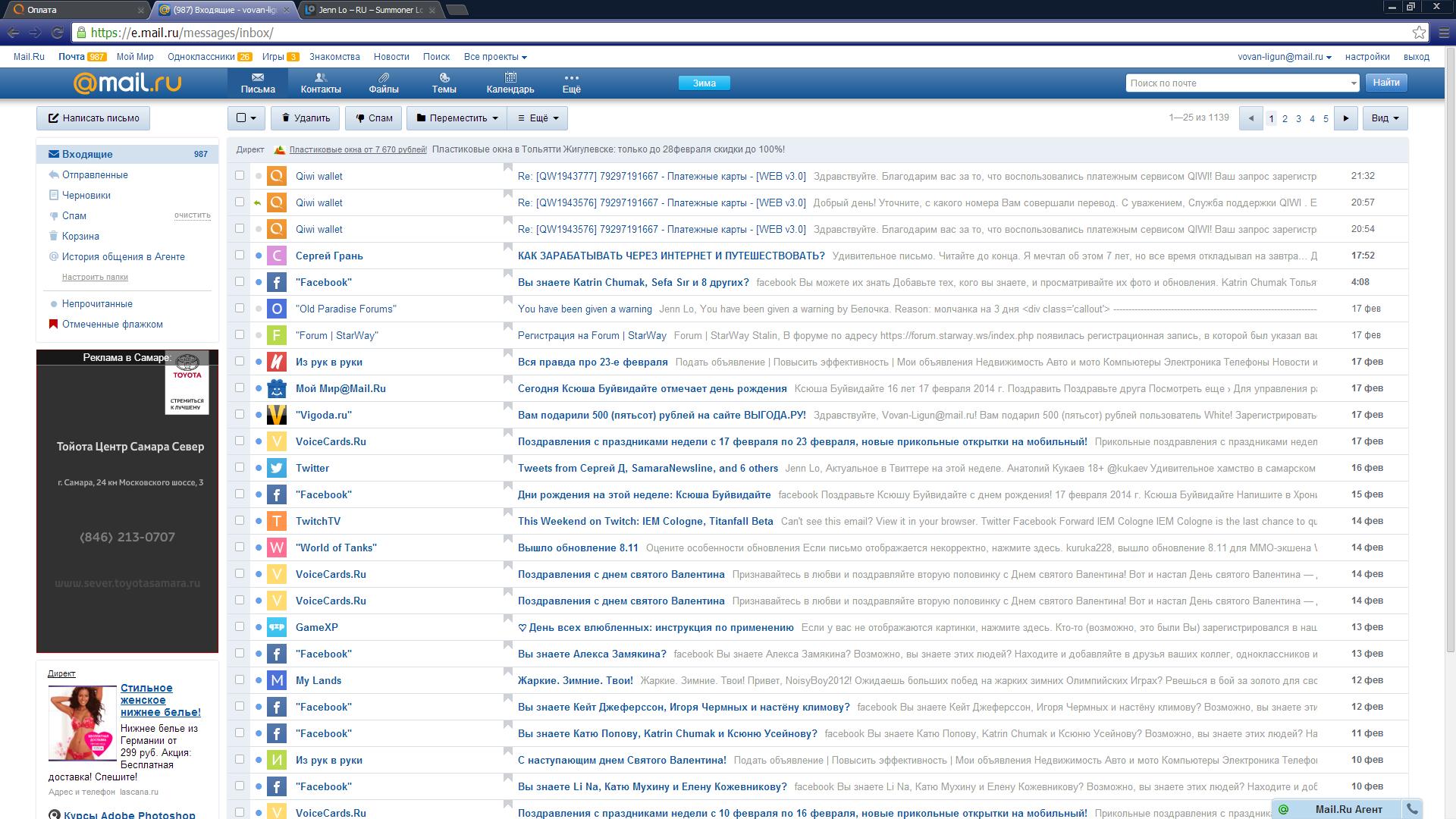Show Непрочитанные messages filter

97,303
